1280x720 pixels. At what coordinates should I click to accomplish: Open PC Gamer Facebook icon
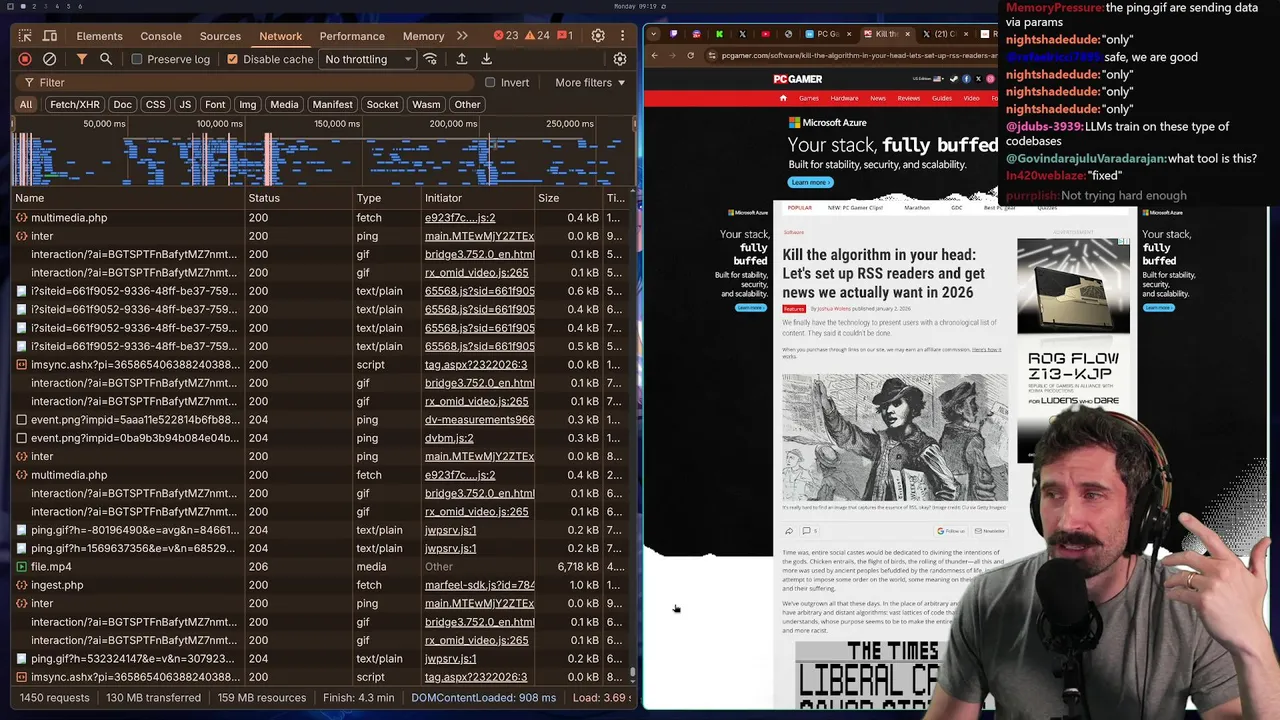click(966, 79)
